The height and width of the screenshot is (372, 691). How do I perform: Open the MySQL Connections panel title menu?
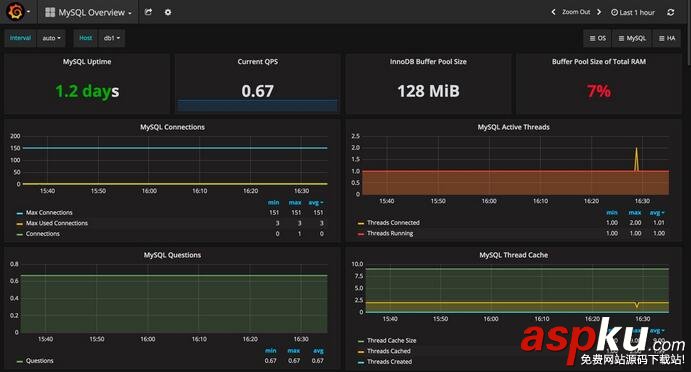pos(172,127)
